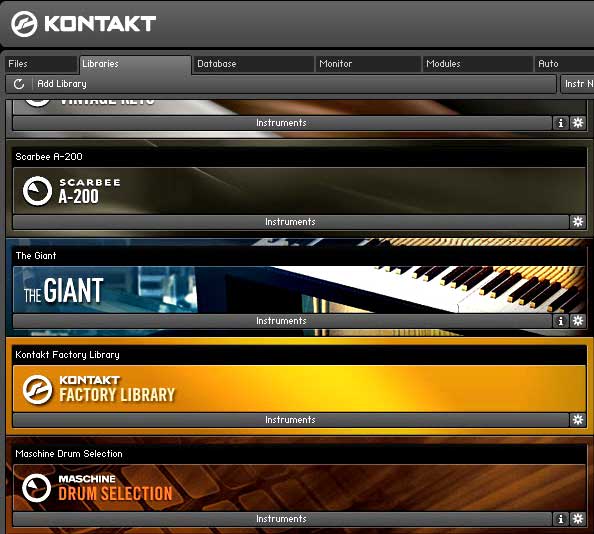Click the Kontakt logo icon
594x534 pixels.
point(24,24)
